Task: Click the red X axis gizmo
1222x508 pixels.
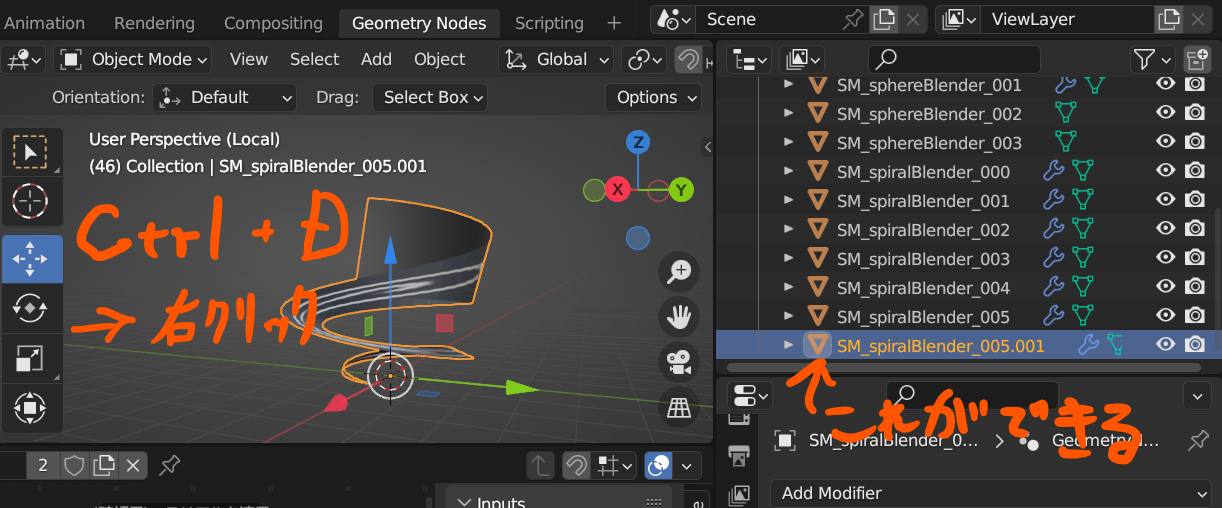Action: [x=617, y=189]
